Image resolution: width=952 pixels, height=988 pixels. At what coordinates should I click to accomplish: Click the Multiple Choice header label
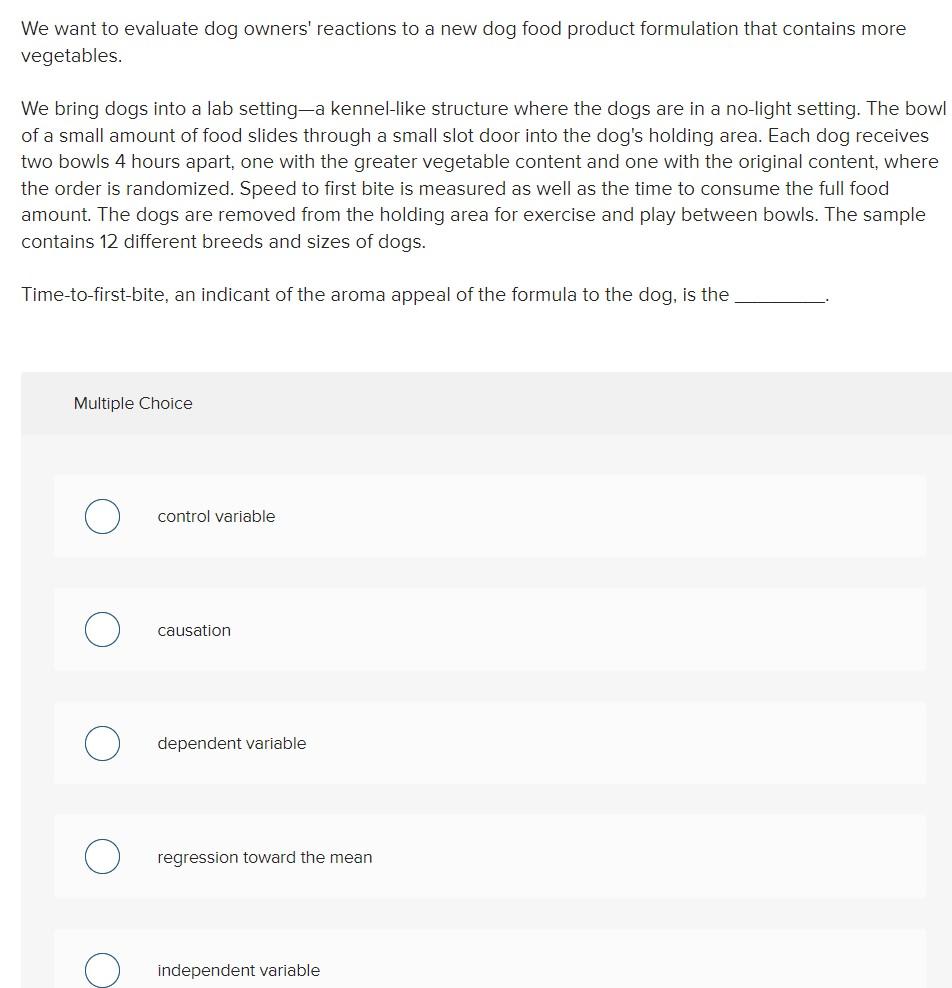(133, 403)
